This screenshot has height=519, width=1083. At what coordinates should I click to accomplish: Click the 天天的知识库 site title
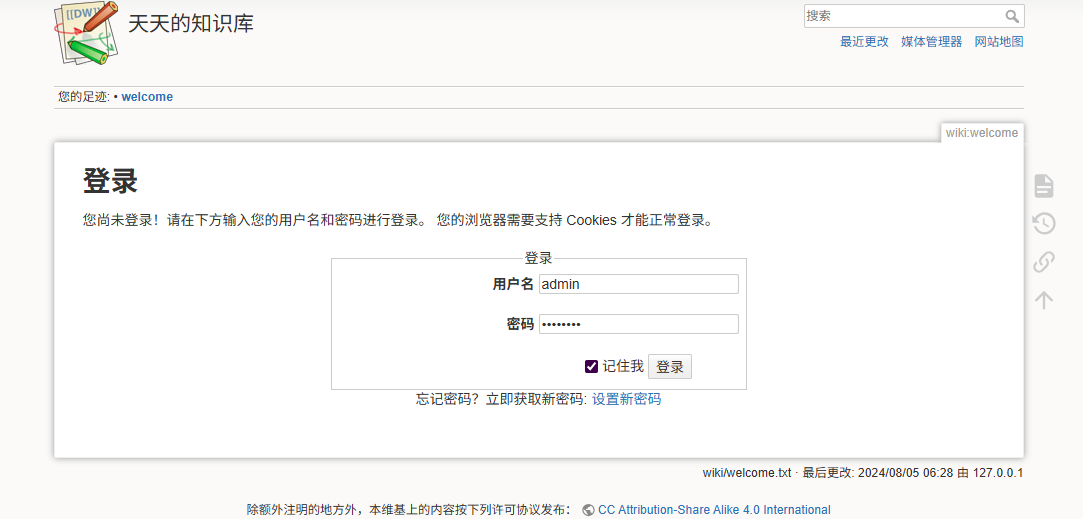(191, 23)
